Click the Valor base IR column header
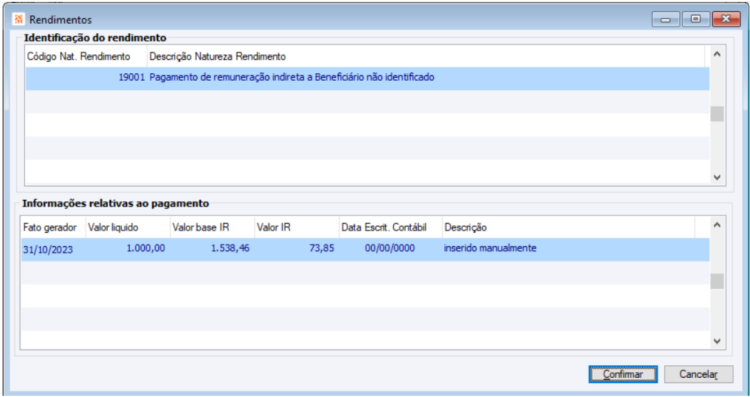 tap(212, 227)
